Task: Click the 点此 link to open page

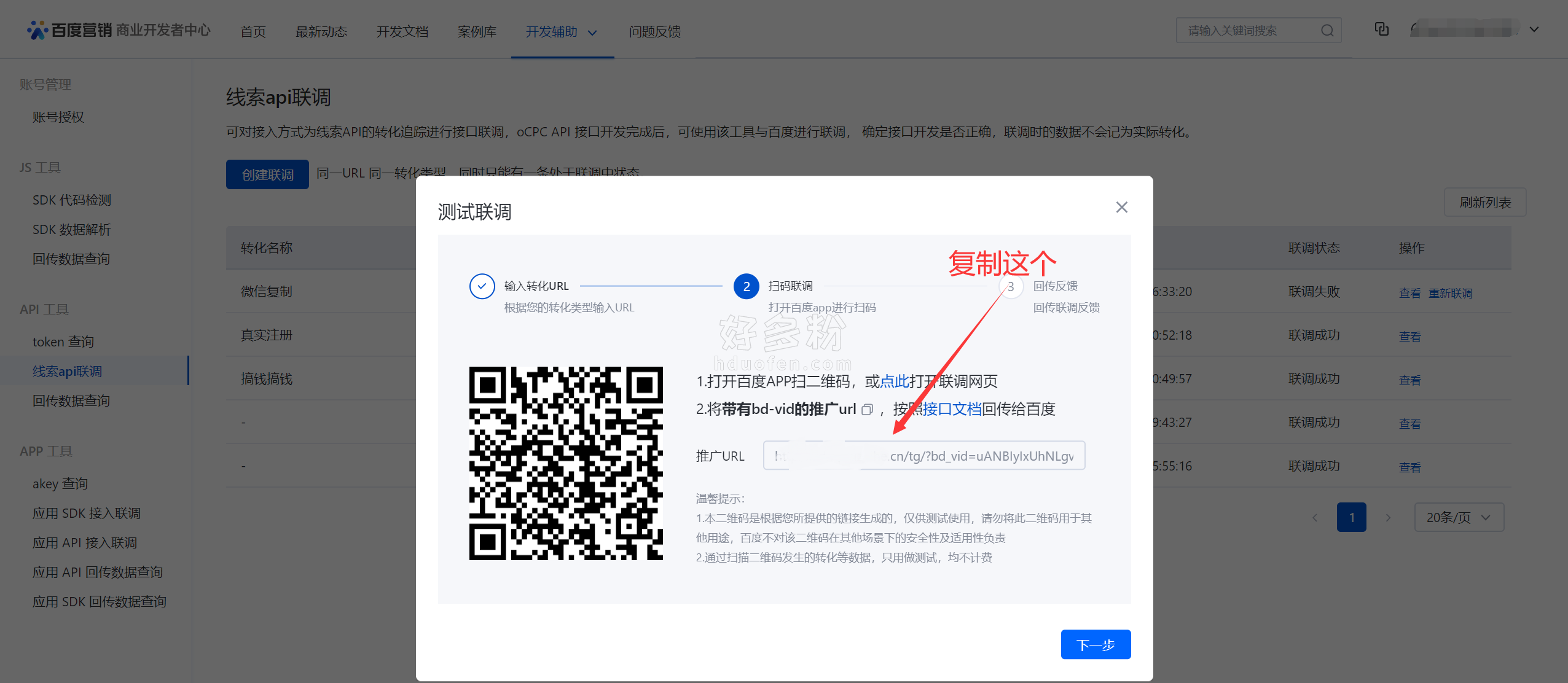Action: pyautogui.click(x=895, y=381)
